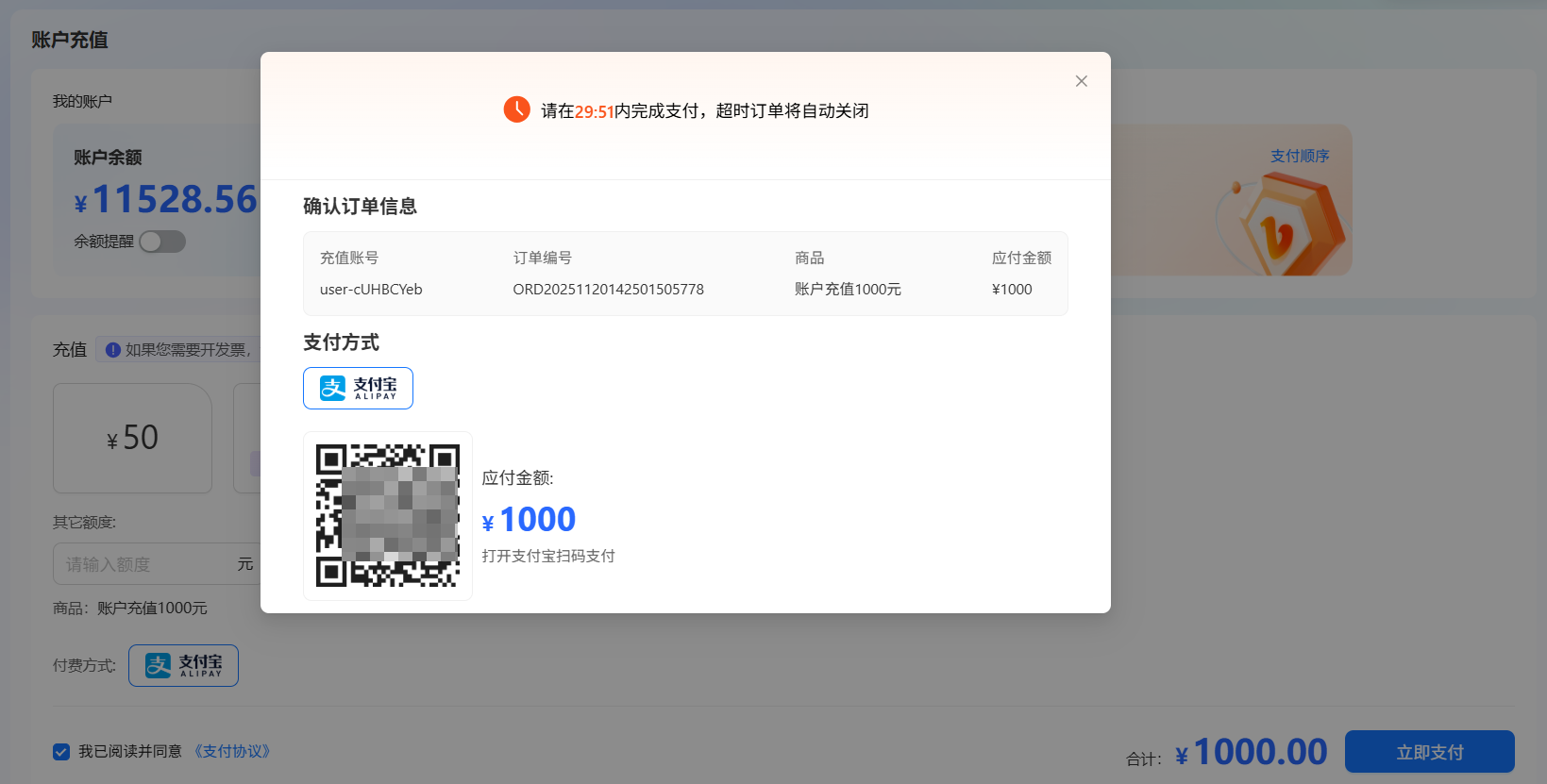This screenshot has width=1547, height=784.
Task: Uncheck the 我已阅读并同意 agreement checkbox
Action: tap(61, 752)
